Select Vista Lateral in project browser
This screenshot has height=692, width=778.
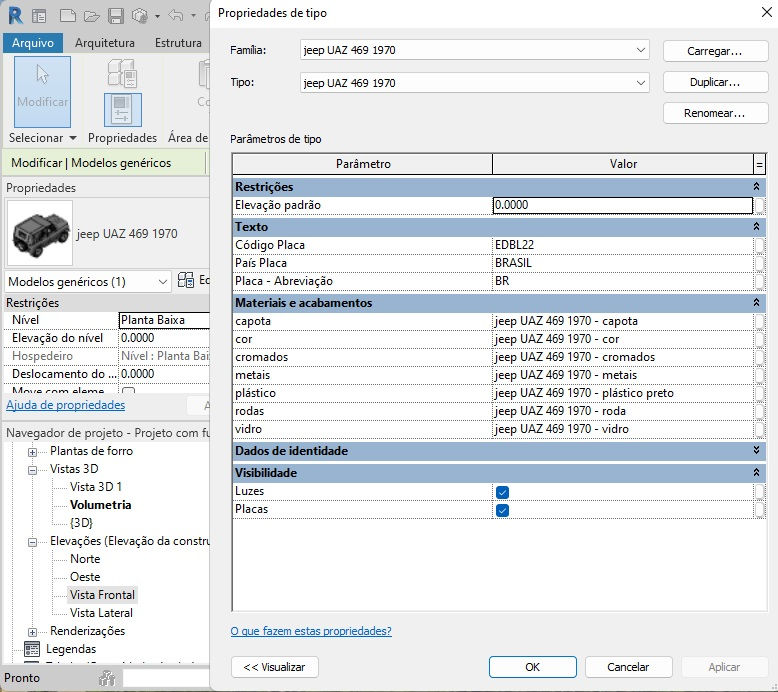[101, 613]
